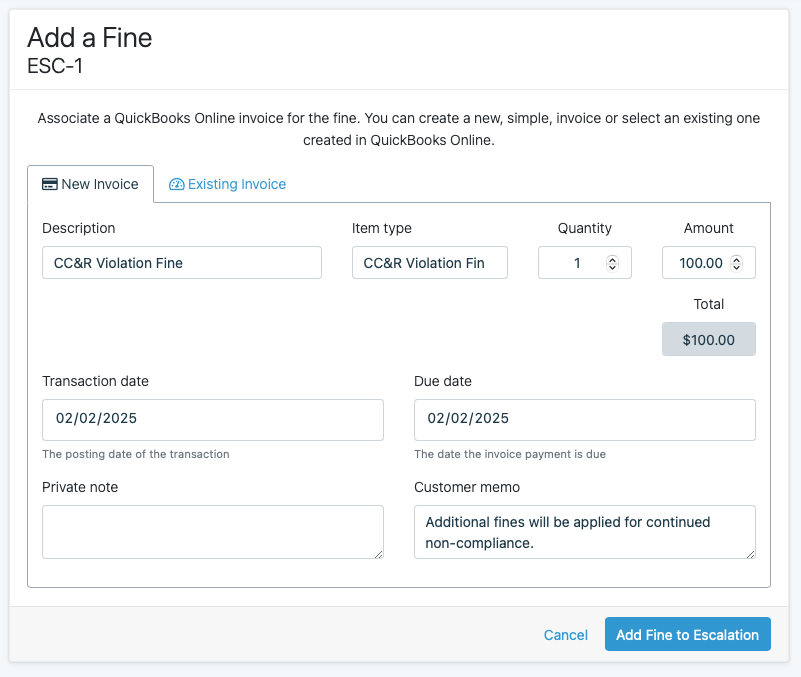Click the Quantity number field
The width and height of the screenshot is (801, 677).
click(x=585, y=263)
